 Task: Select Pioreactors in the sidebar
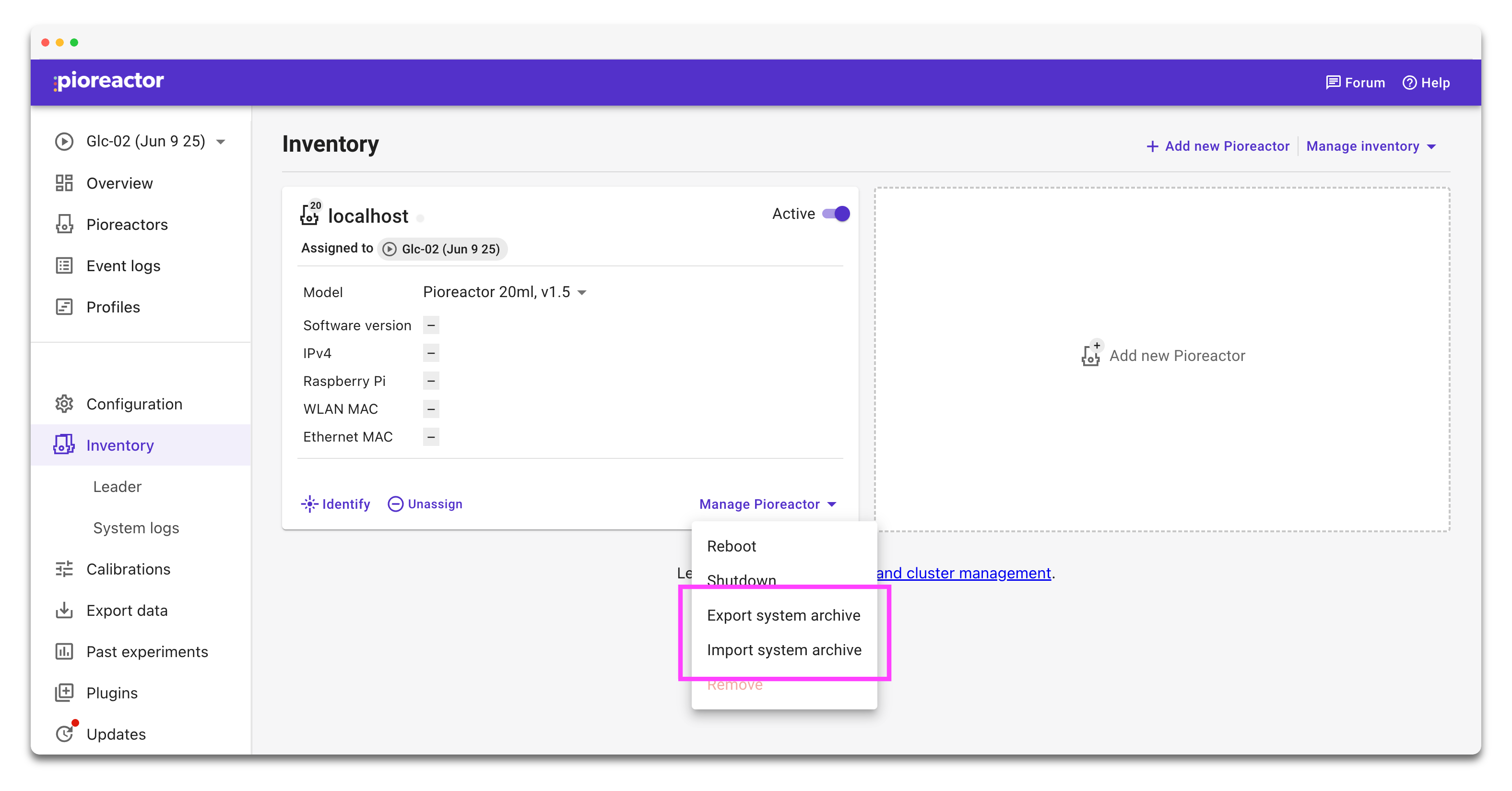pos(128,224)
